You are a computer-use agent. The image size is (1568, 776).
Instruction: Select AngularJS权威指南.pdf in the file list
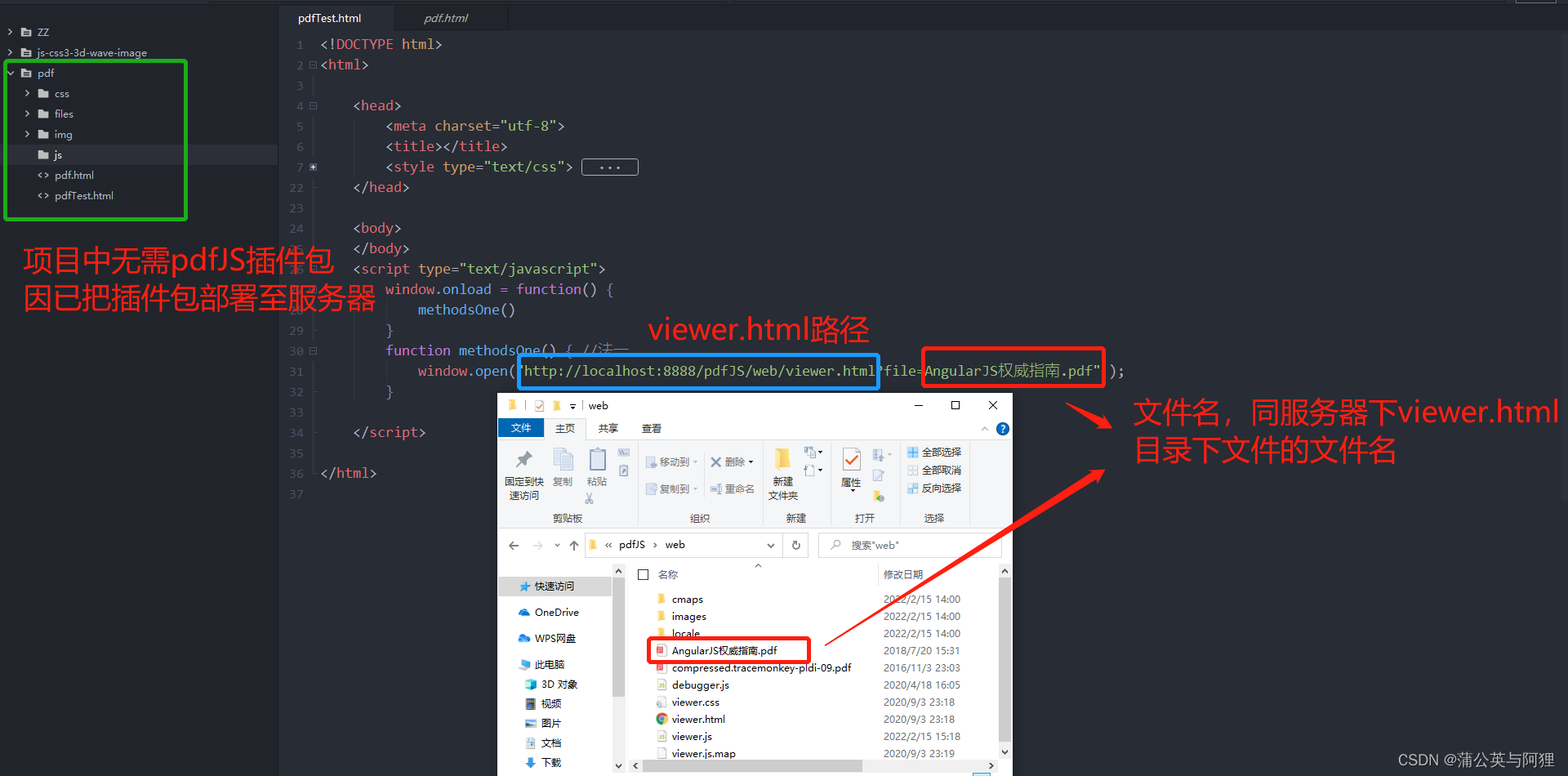[x=716, y=650]
